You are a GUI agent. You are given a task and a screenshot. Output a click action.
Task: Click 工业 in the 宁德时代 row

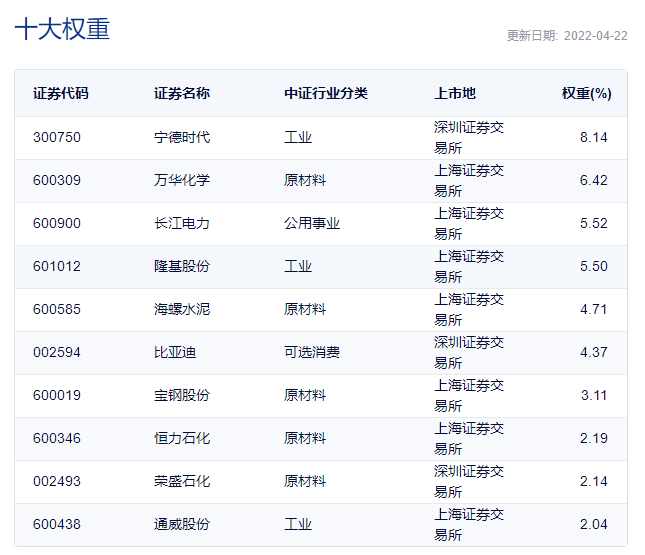[x=298, y=137]
